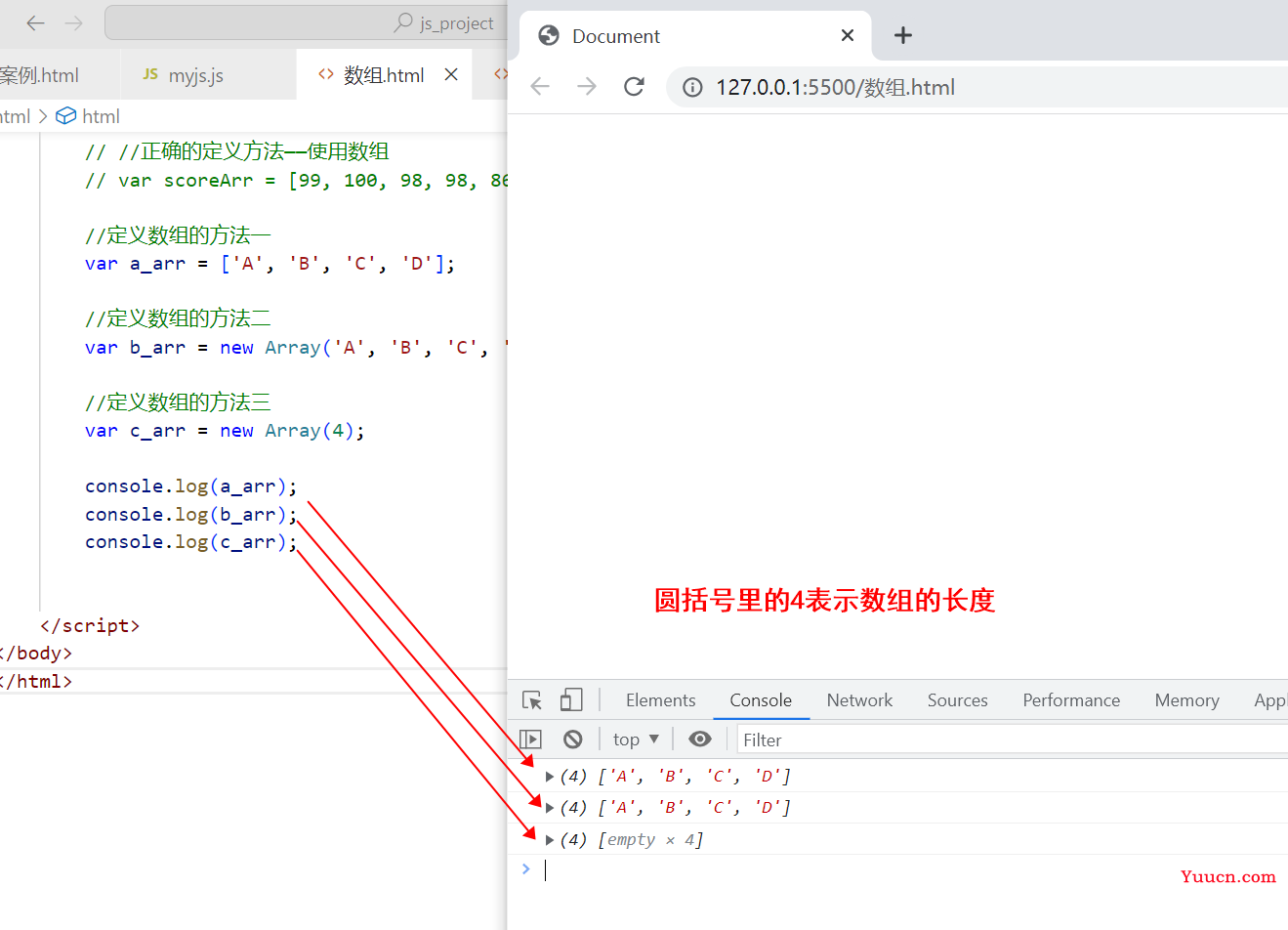The width and height of the screenshot is (1288, 930).
Task: Open the js_project search command bar
Action: (306, 22)
